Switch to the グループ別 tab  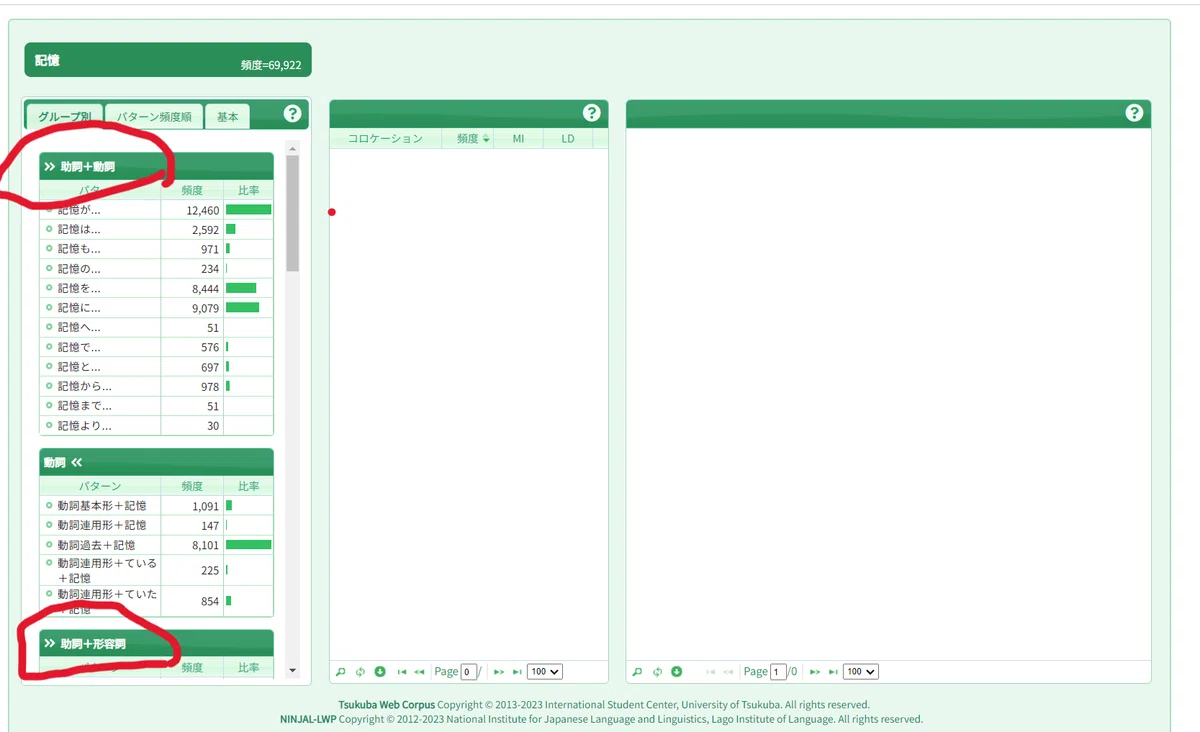point(64,116)
